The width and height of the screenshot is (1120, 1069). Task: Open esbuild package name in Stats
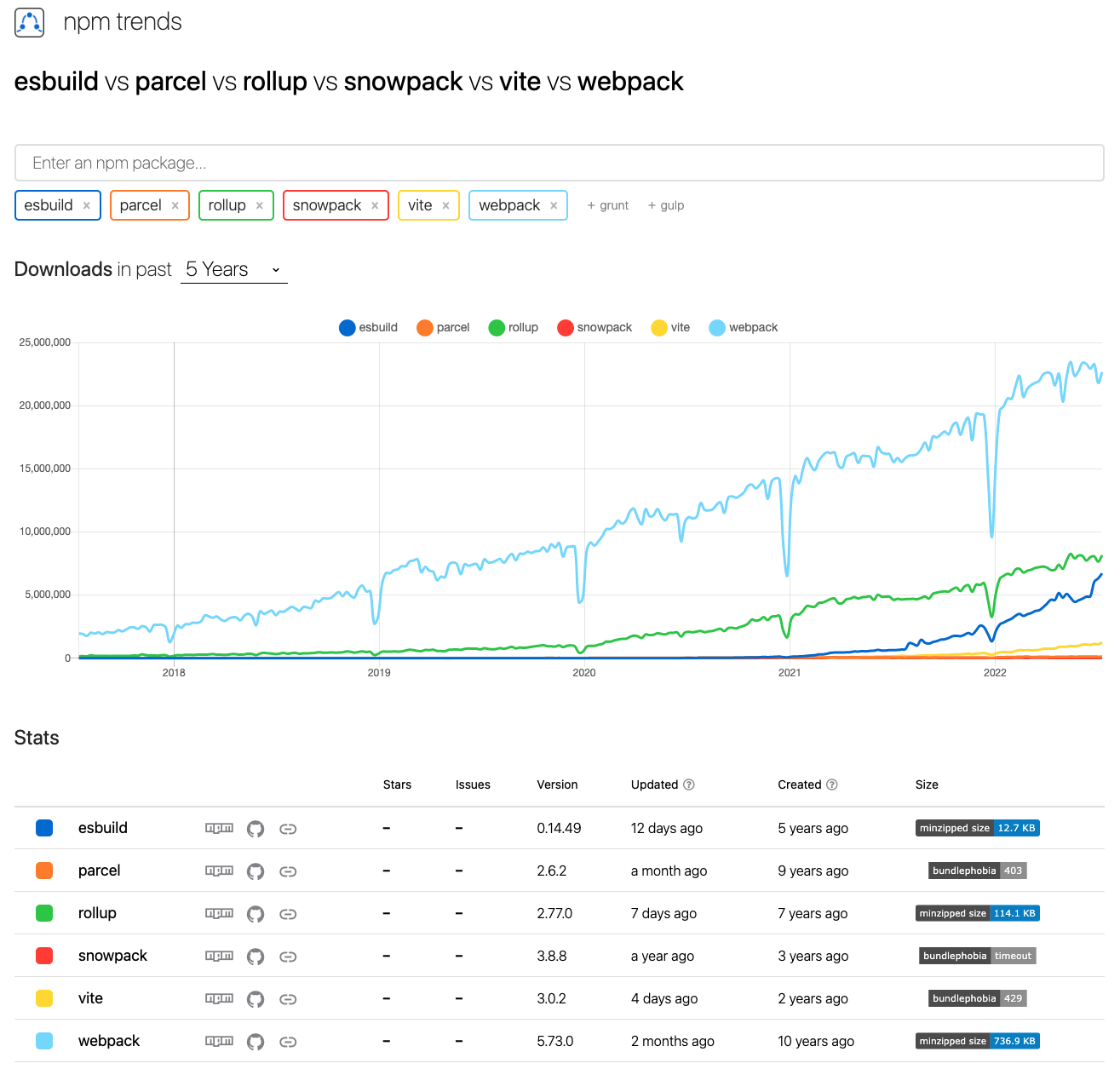(103, 828)
